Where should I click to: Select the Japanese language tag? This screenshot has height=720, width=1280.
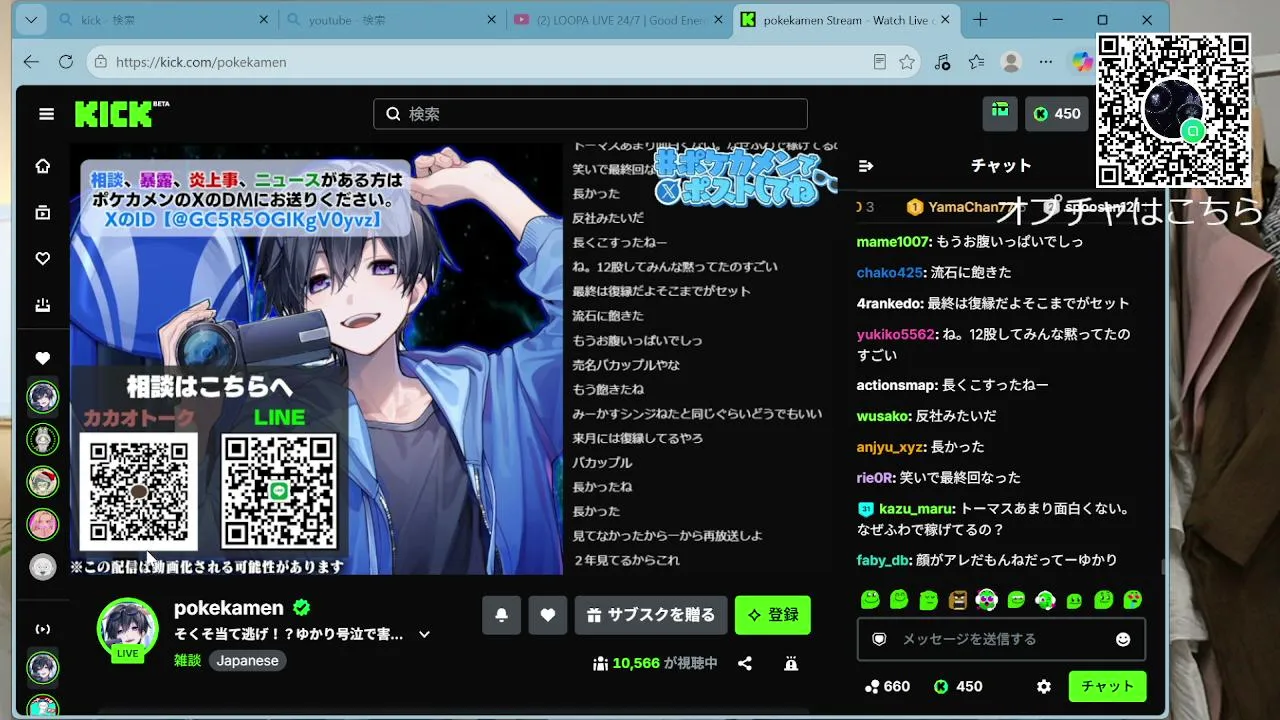[x=248, y=661]
